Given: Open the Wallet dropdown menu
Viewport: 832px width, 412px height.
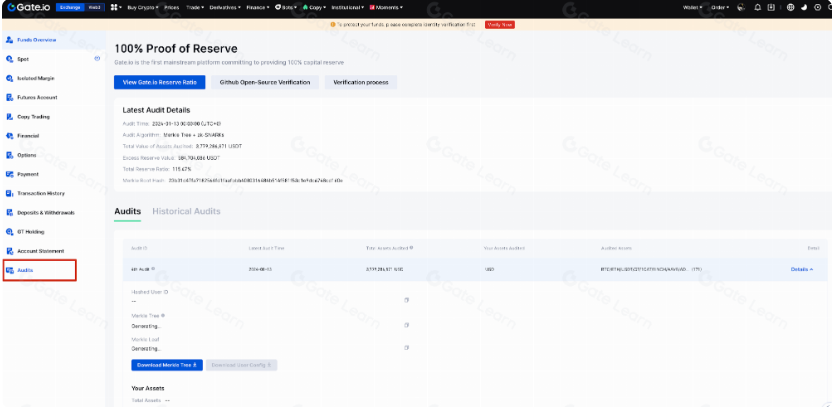Looking at the screenshot, I should click(693, 7).
